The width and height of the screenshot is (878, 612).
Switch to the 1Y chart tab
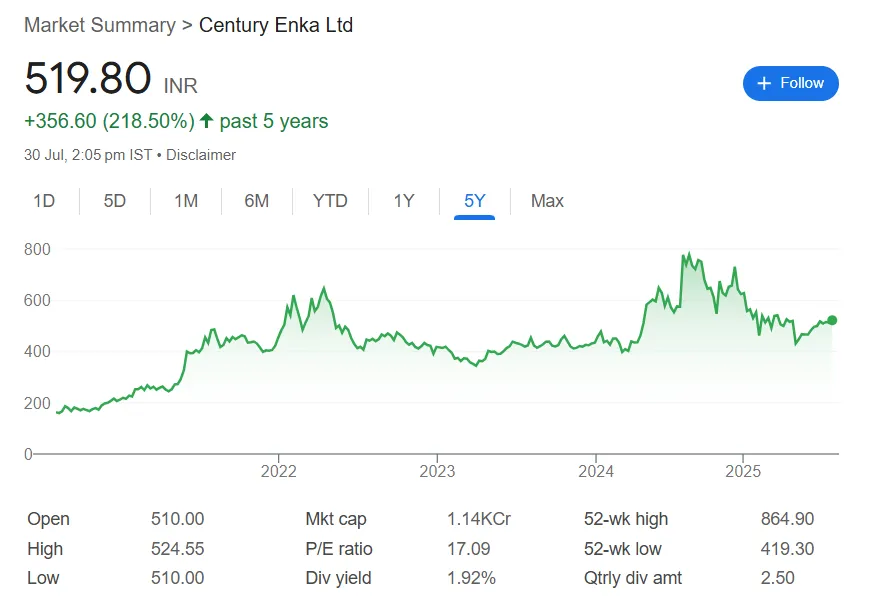pyautogui.click(x=404, y=200)
